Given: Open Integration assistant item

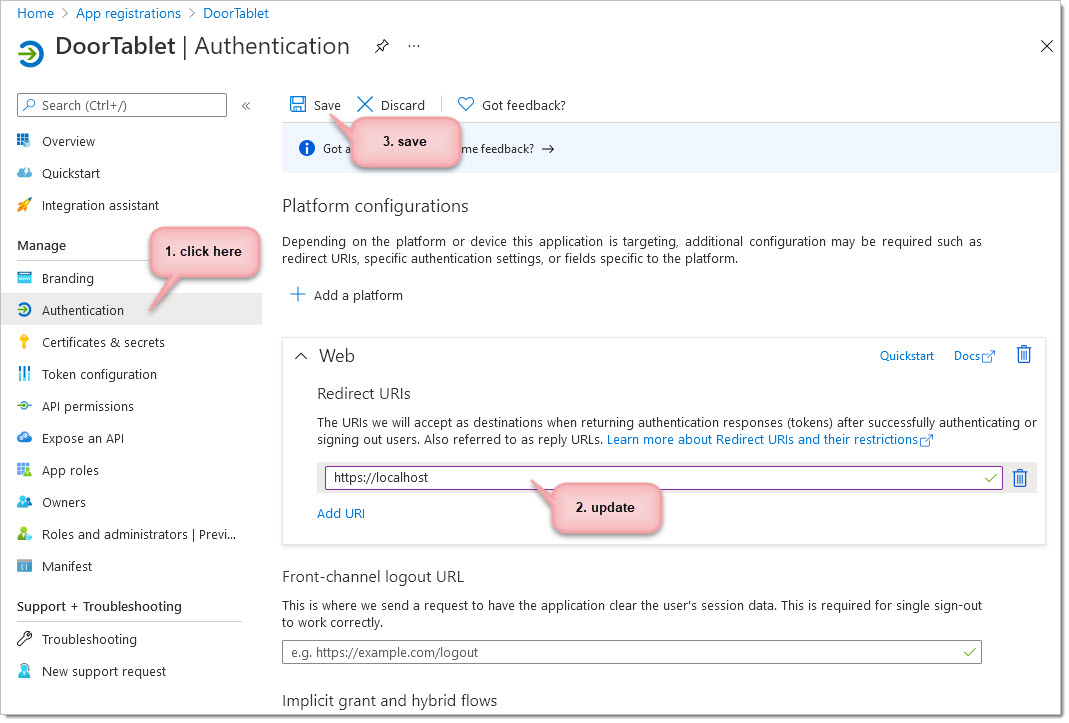Looking at the screenshot, I should 100,205.
